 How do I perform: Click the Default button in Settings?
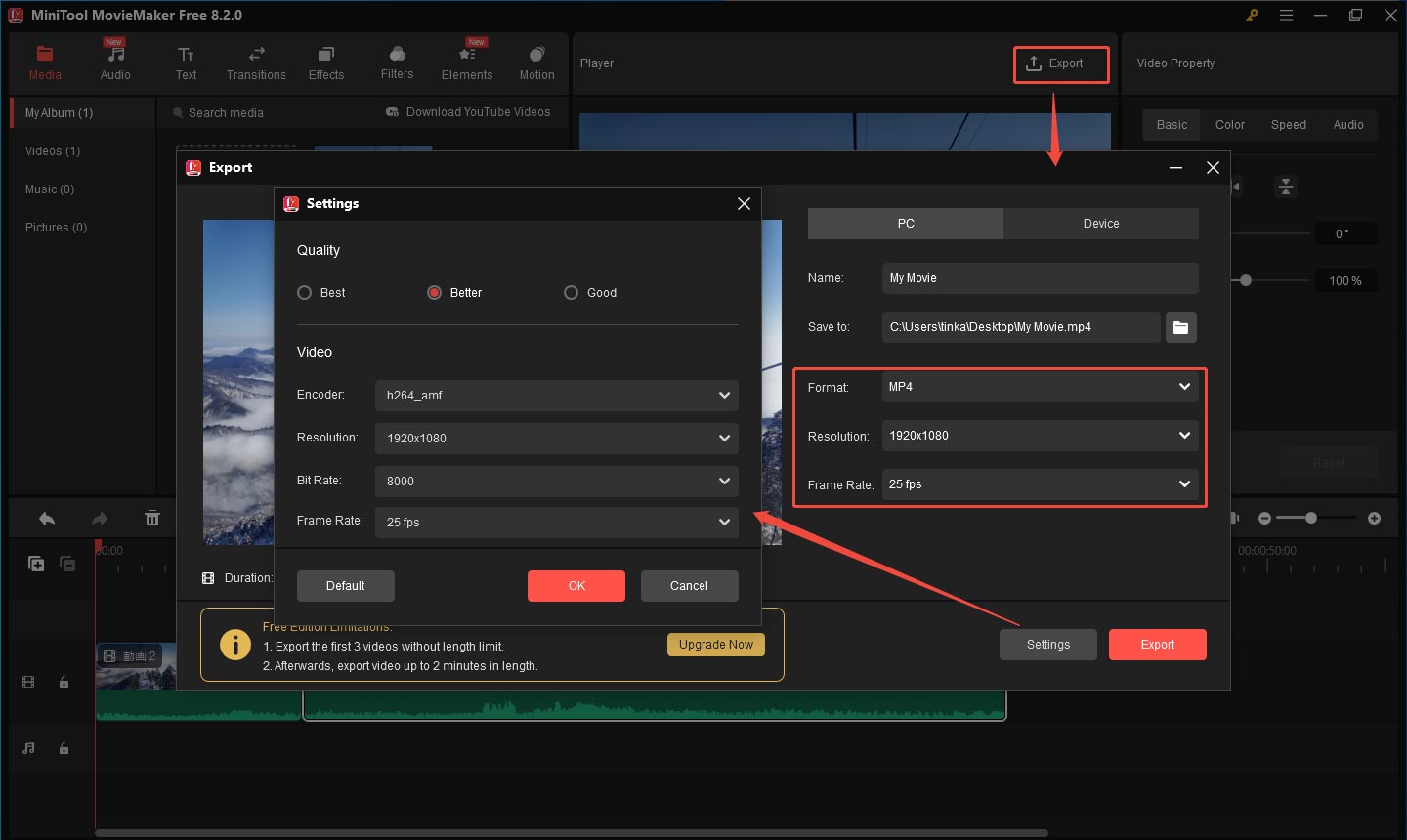point(345,586)
